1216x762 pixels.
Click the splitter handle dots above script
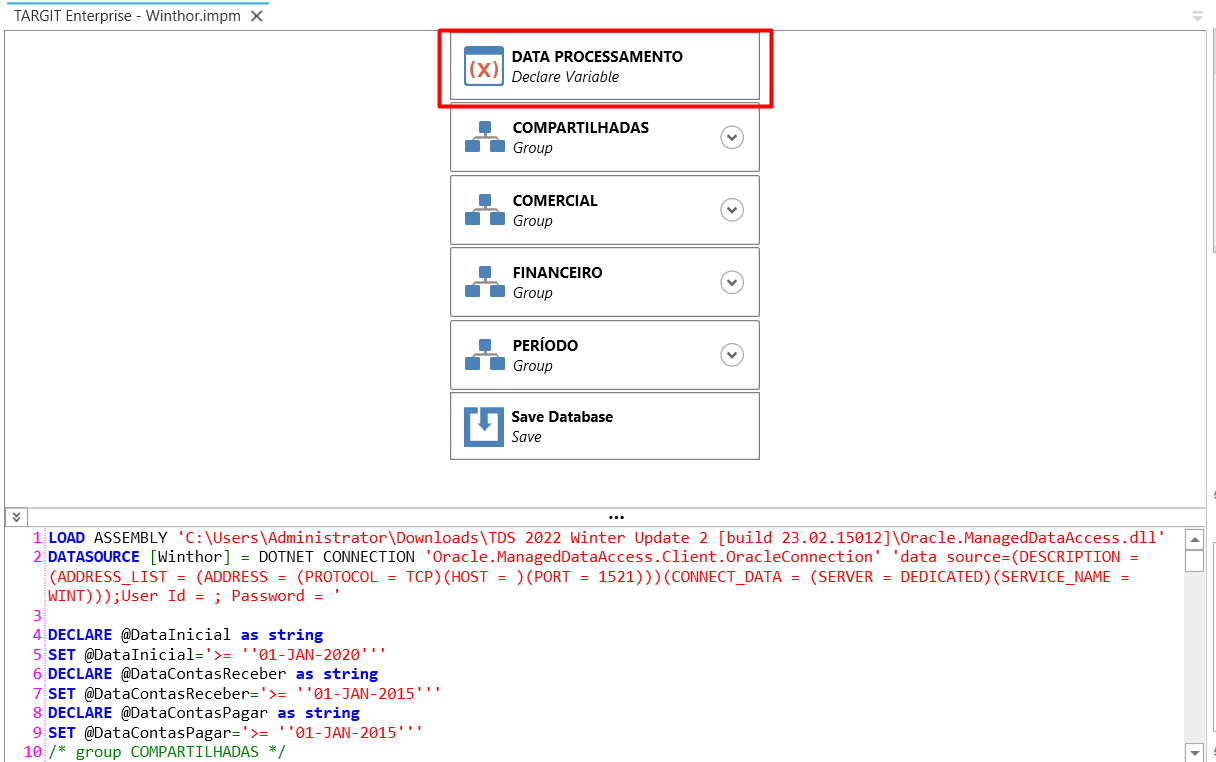point(616,517)
